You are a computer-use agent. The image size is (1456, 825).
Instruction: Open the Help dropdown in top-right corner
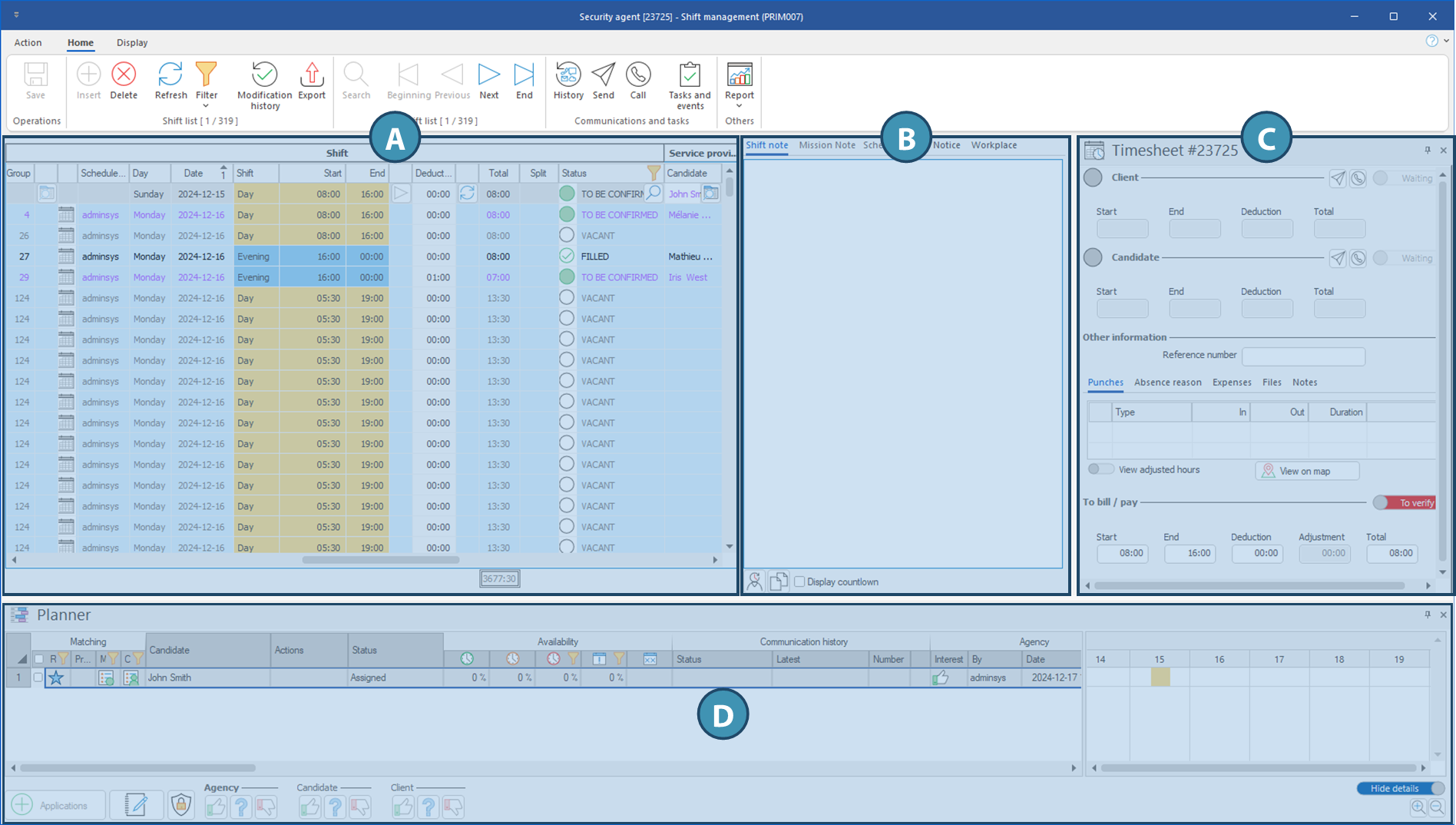[1447, 41]
